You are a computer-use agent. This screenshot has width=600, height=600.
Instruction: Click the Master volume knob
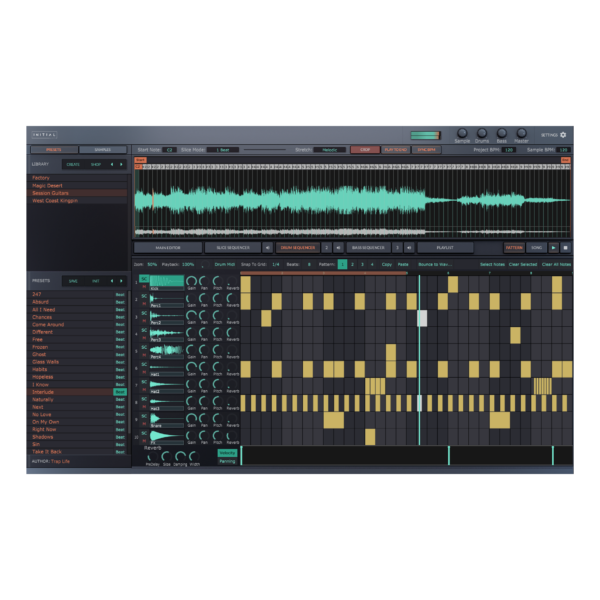click(521, 133)
